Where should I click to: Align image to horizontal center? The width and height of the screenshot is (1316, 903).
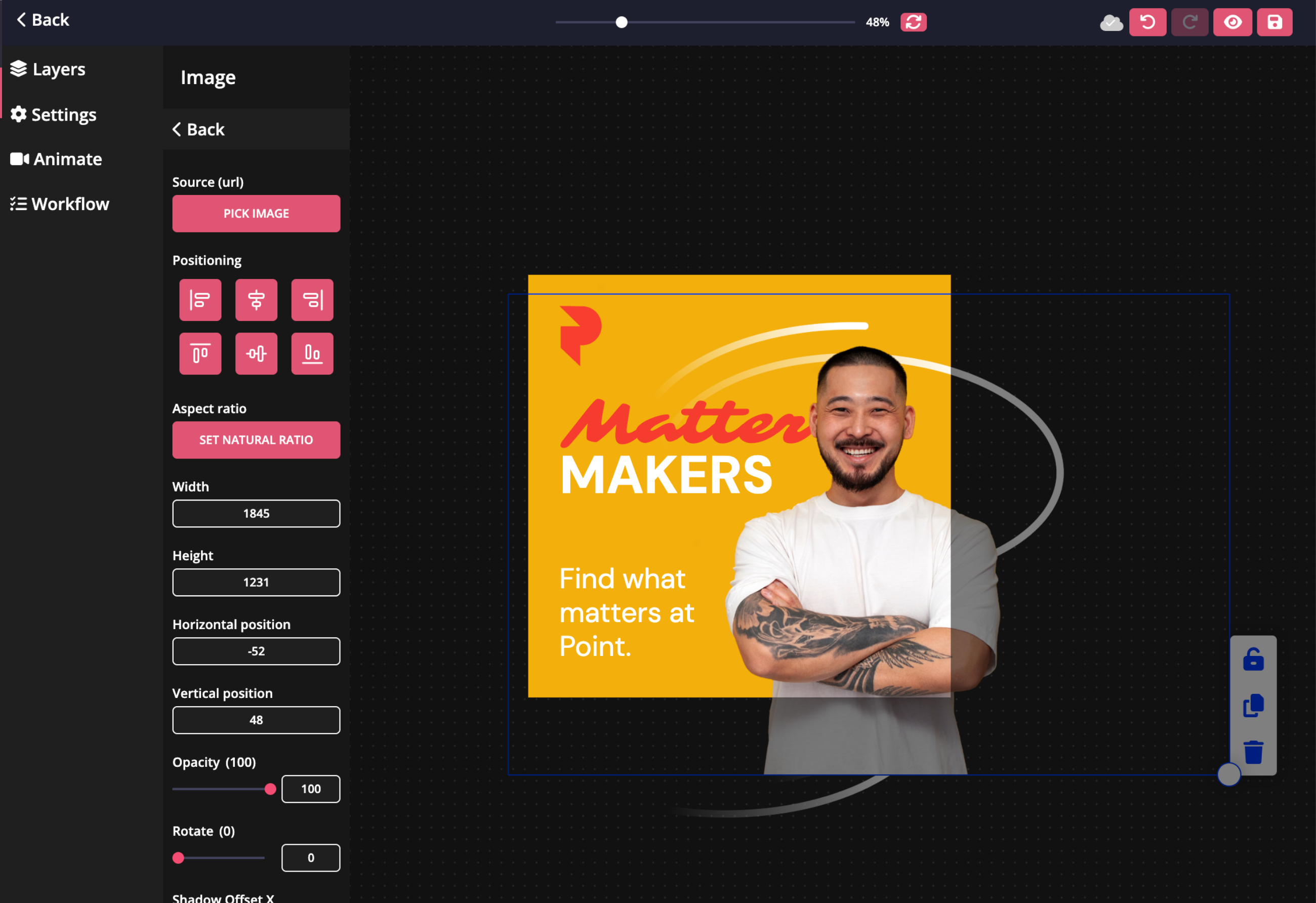tap(257, 300)
